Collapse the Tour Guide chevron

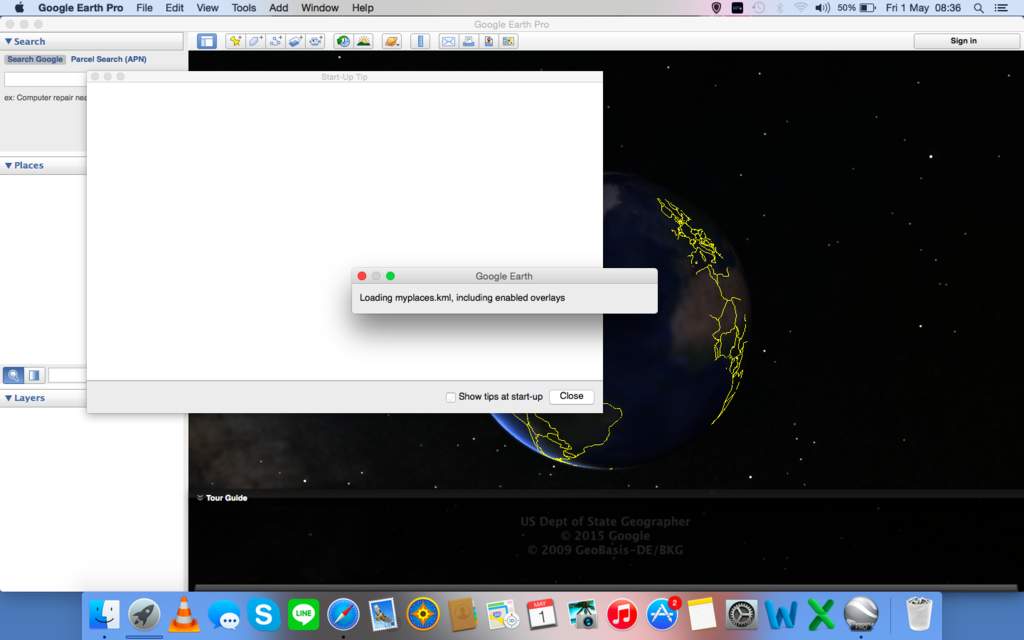point(200,498)
